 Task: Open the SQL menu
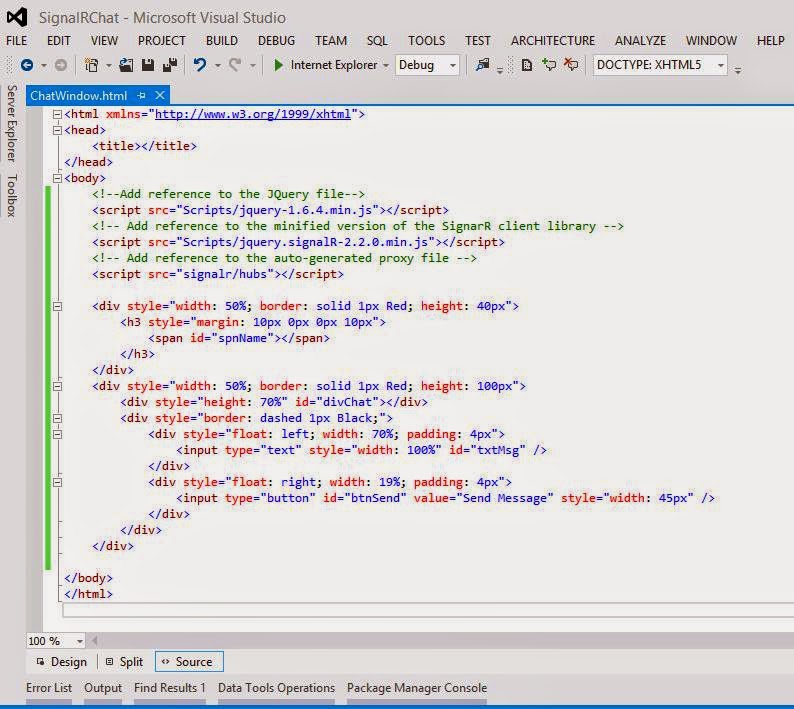[x=377, y=41]
